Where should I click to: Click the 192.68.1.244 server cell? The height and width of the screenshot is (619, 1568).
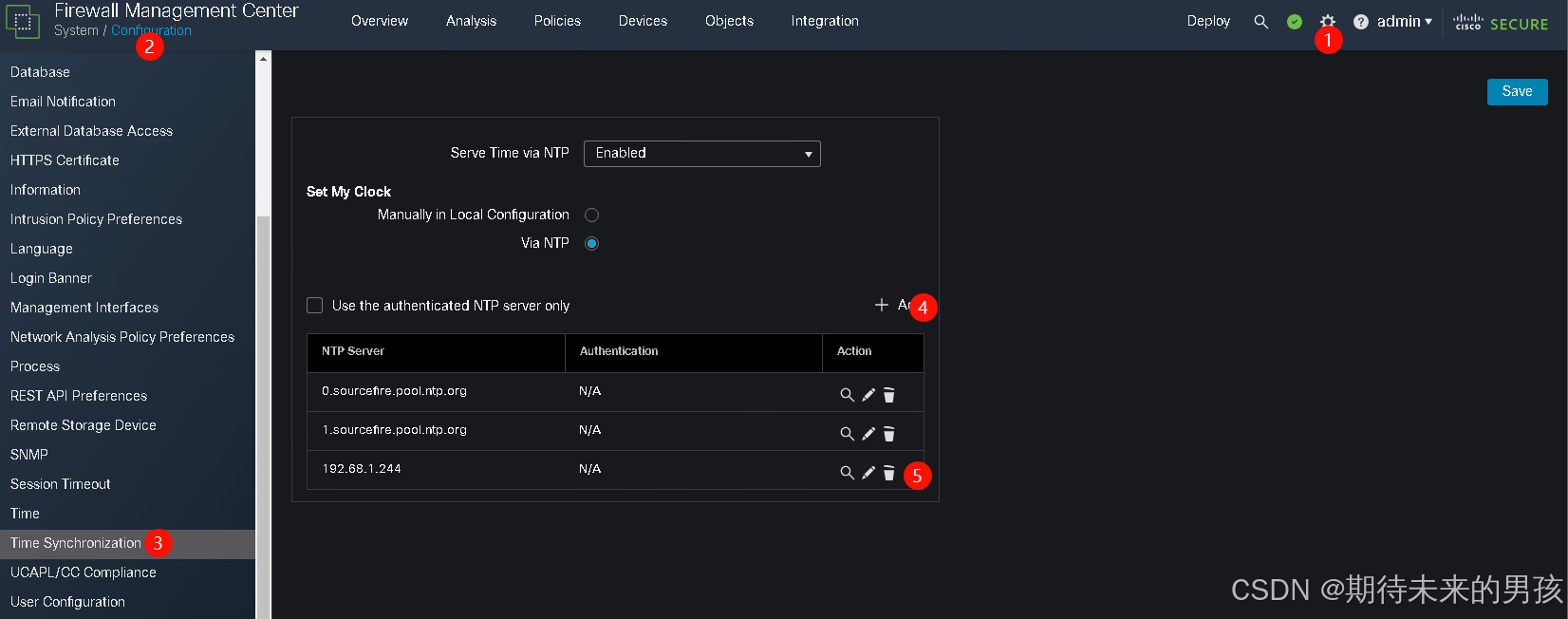tap(436, 470)
